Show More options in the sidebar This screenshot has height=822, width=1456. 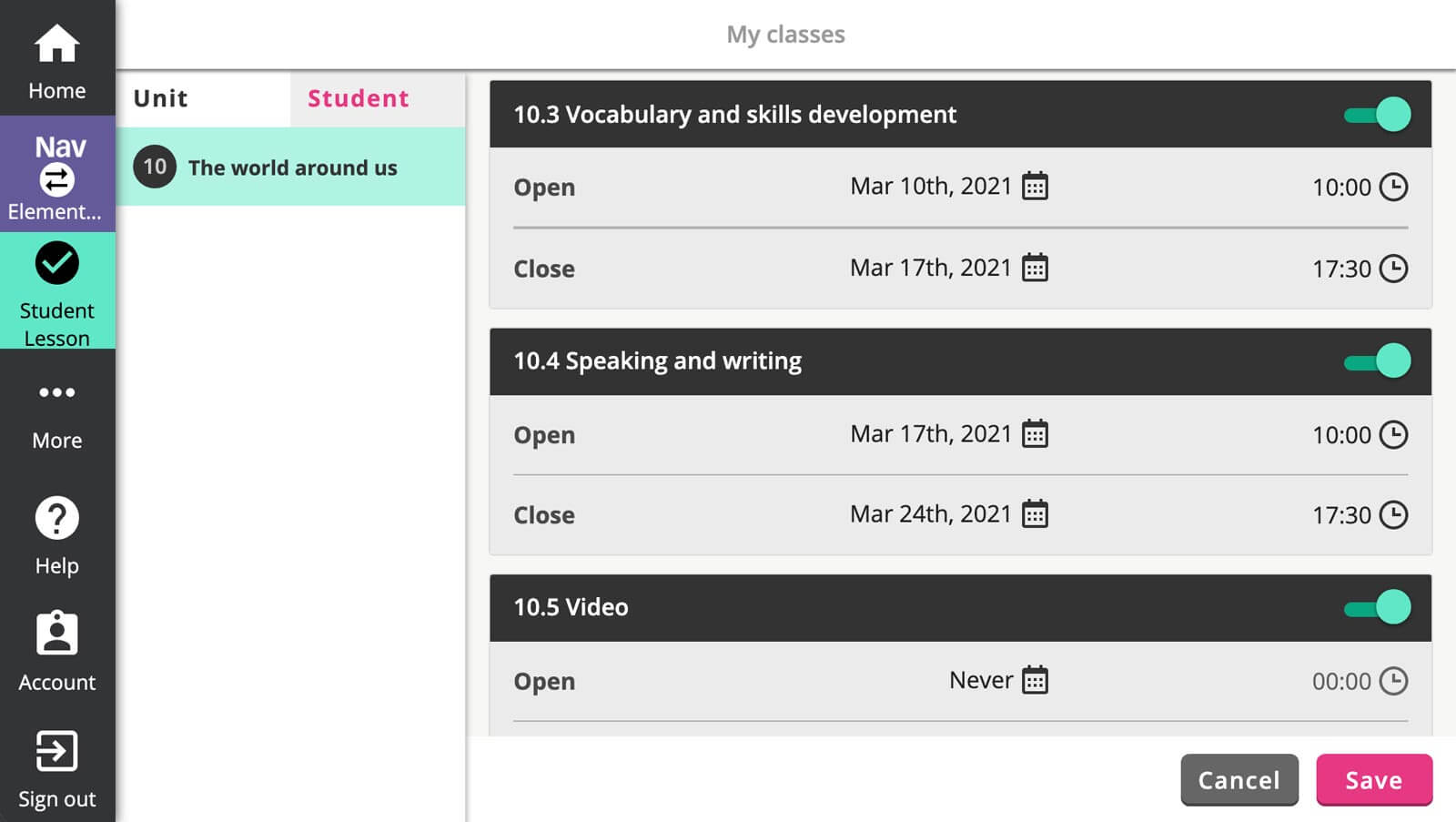coord(56,413)
